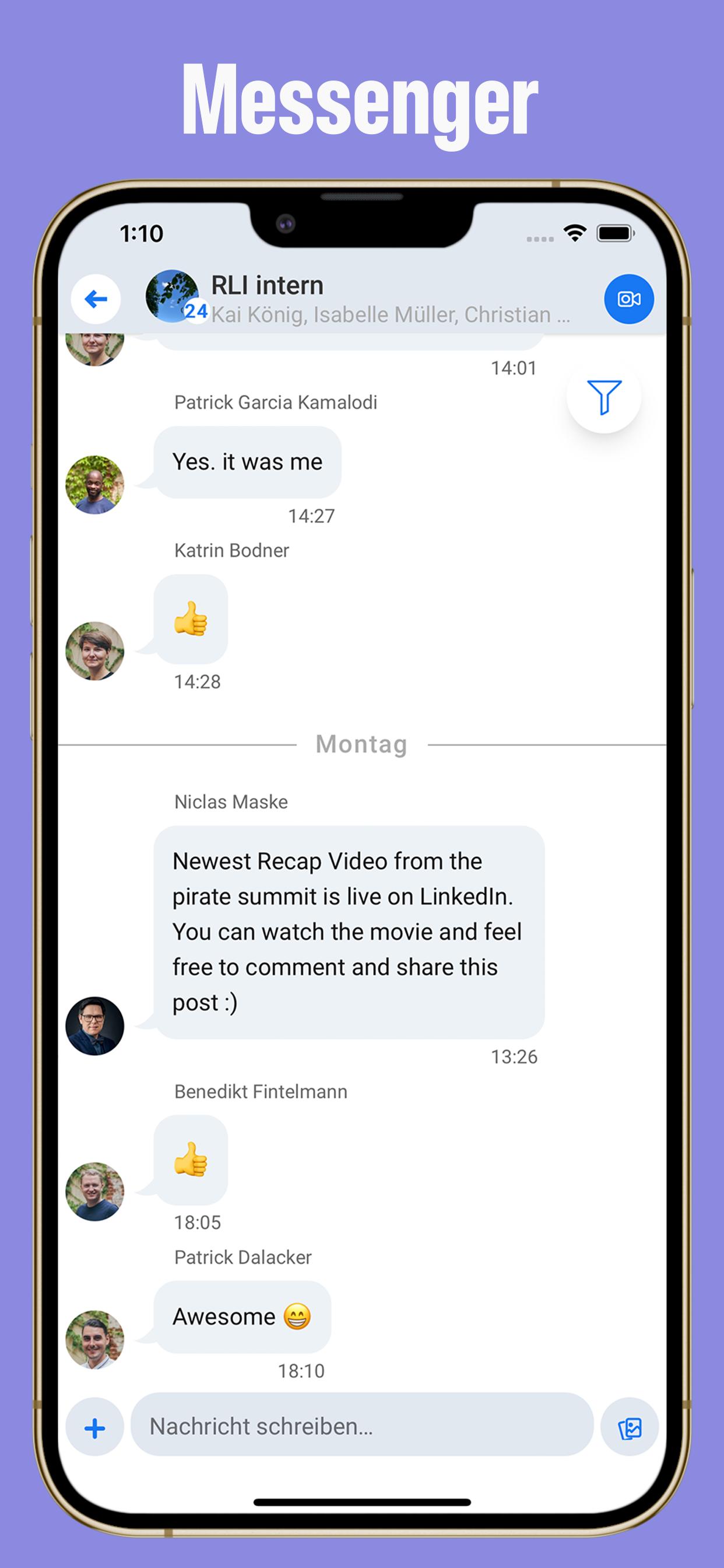Viewport: 724px width, 1568px height.
Task: Open the photo gallery picker icon
Action: click(x=629, y=1427)
